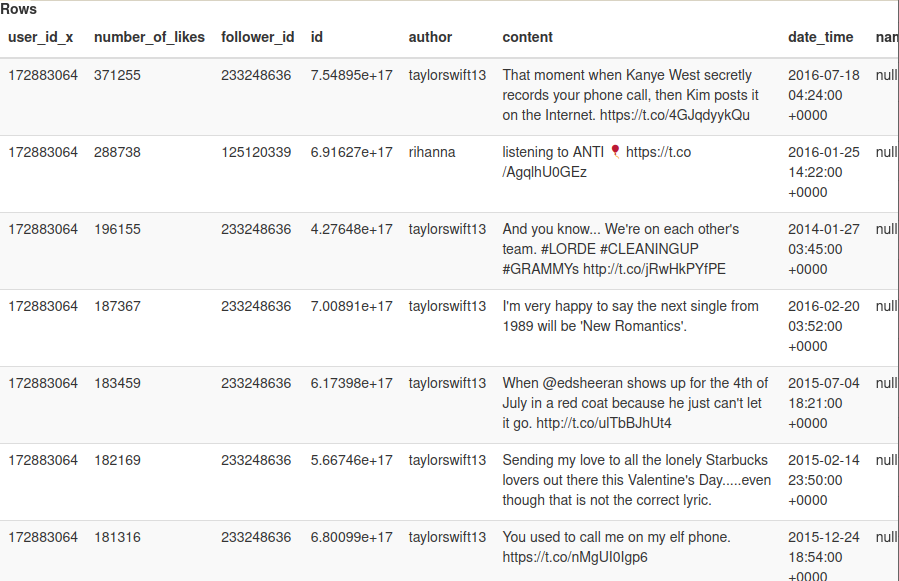The height and width of the screenshot is (581, 899).
Task: Select the rihanna author cell
Action: [x=431, y=152]
